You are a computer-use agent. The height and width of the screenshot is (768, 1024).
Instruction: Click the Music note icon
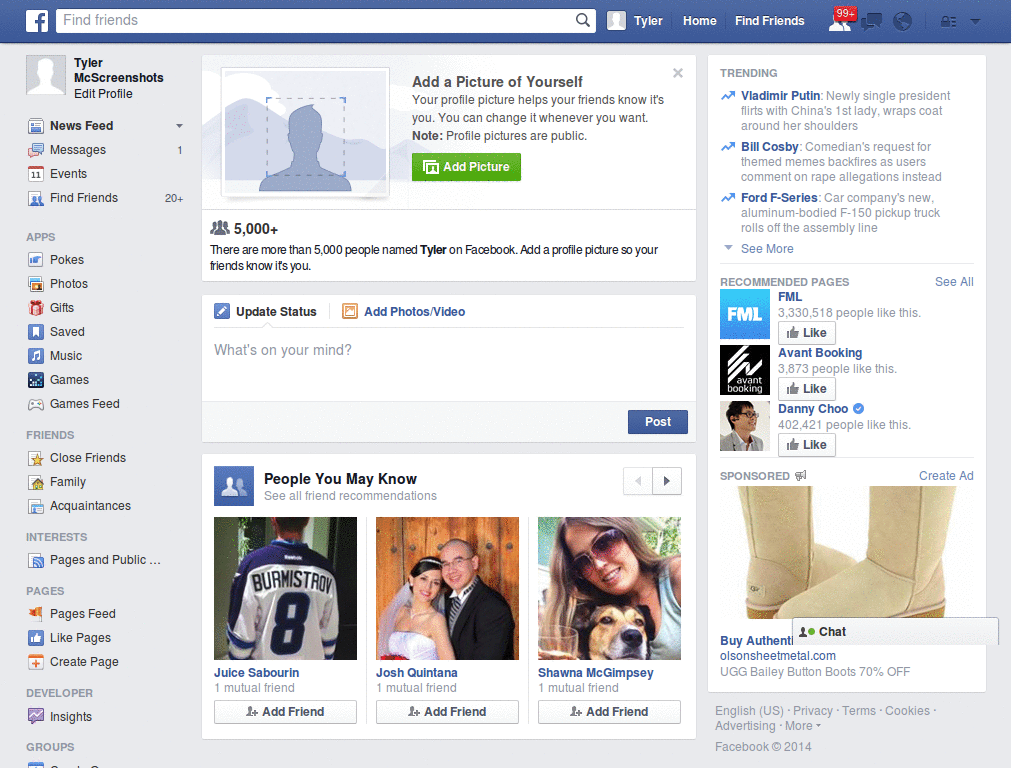(36, 356)
